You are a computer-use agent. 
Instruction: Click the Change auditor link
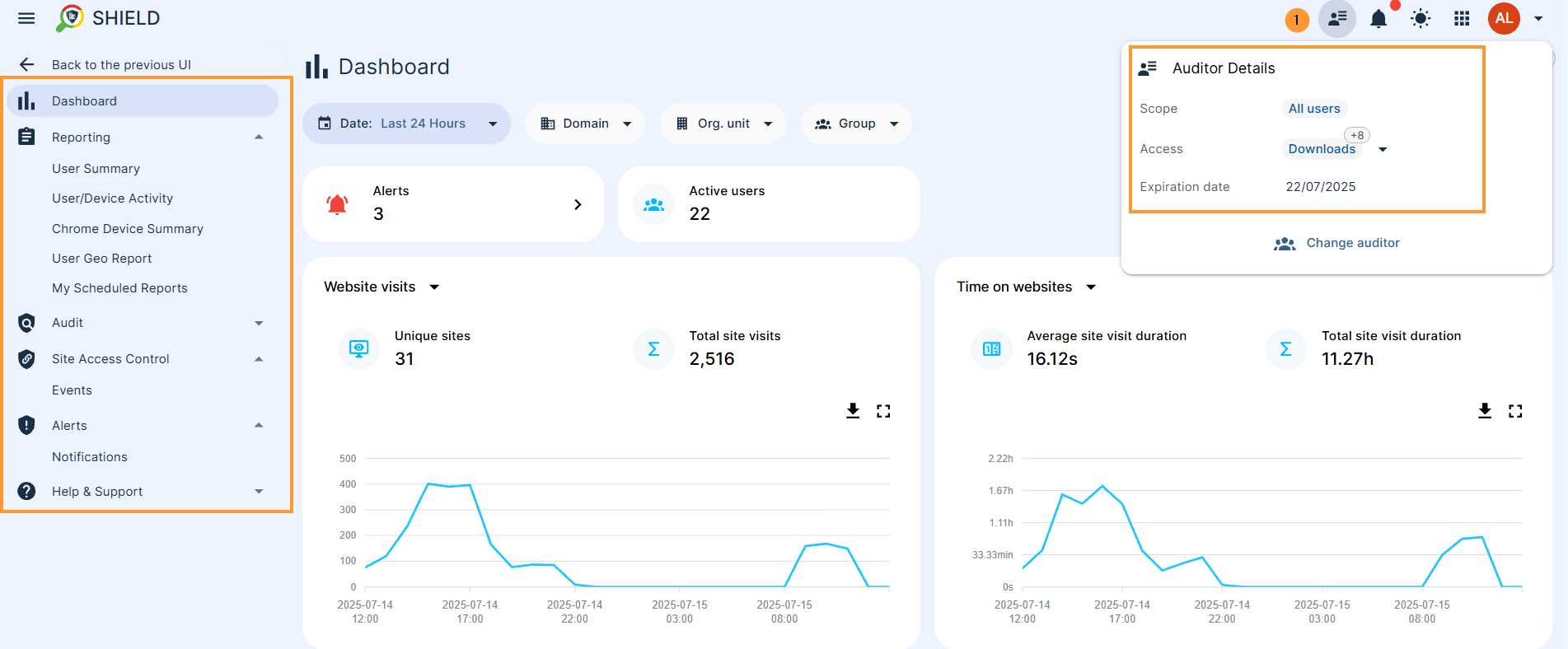click(1336, 243)
